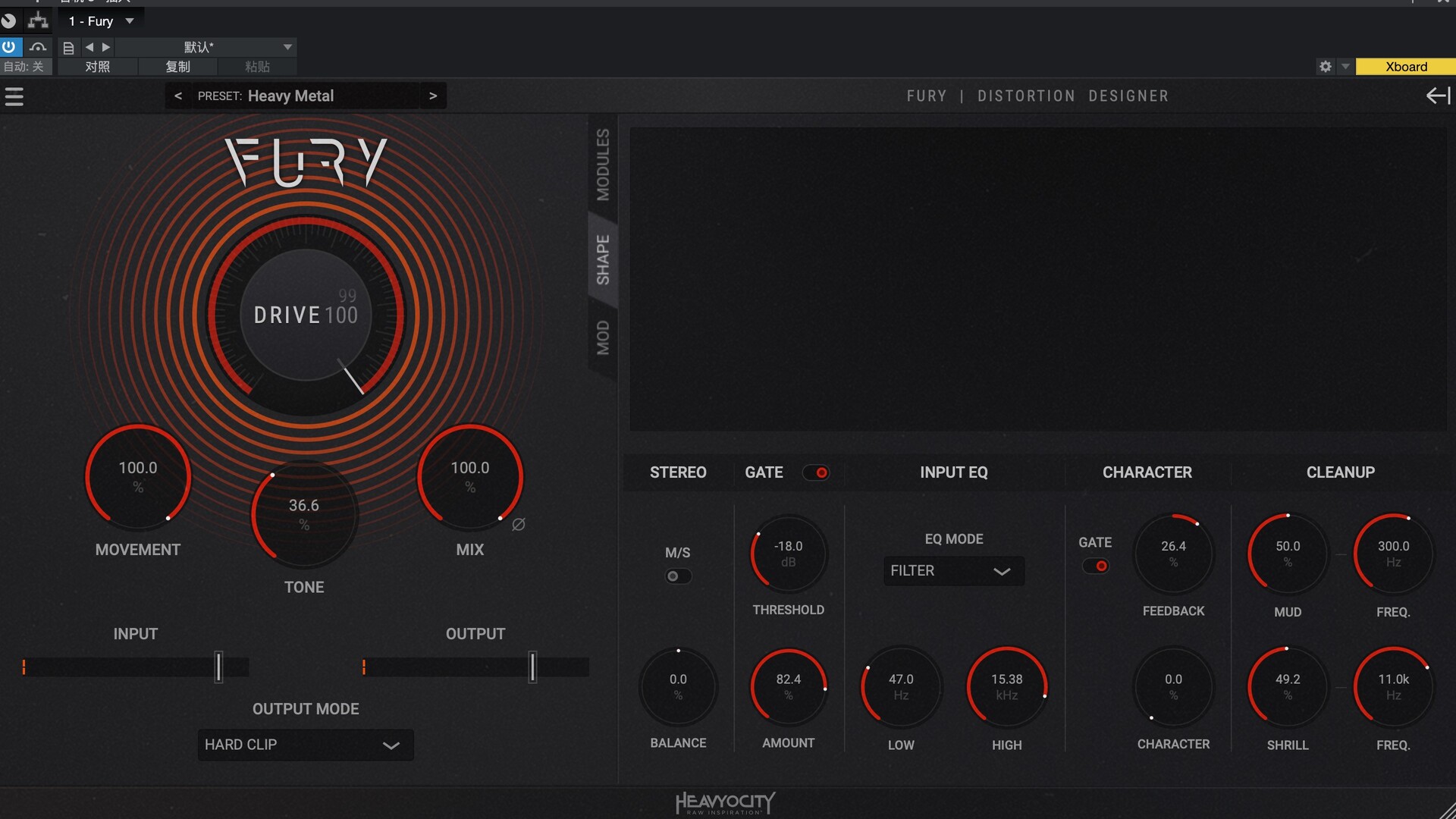The width and height of the screenshot is (1456, 819).
Task: Click the host preset file icon
Action: (x=68, y=48)
